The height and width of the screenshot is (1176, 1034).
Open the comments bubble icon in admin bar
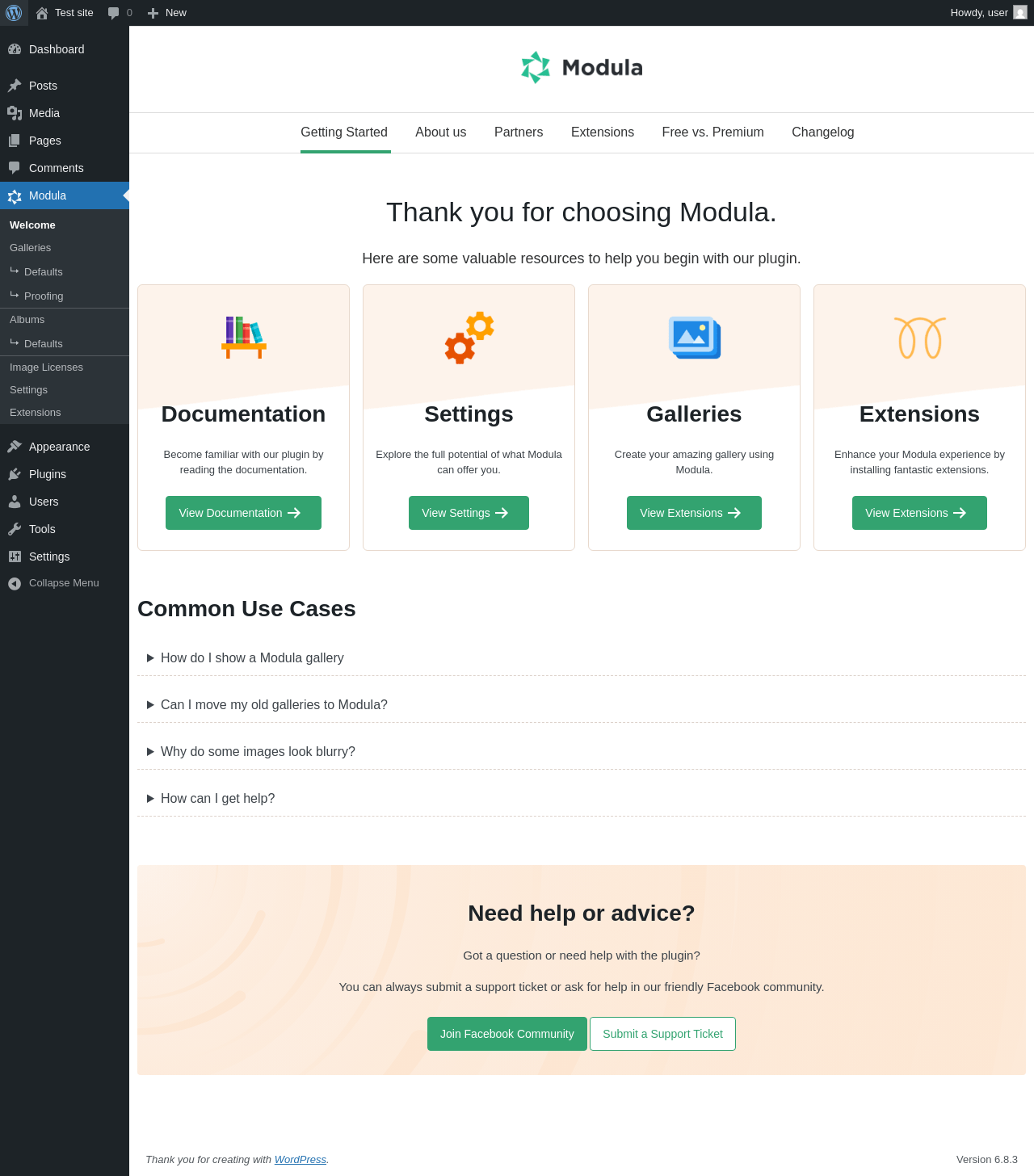(113, 13)
